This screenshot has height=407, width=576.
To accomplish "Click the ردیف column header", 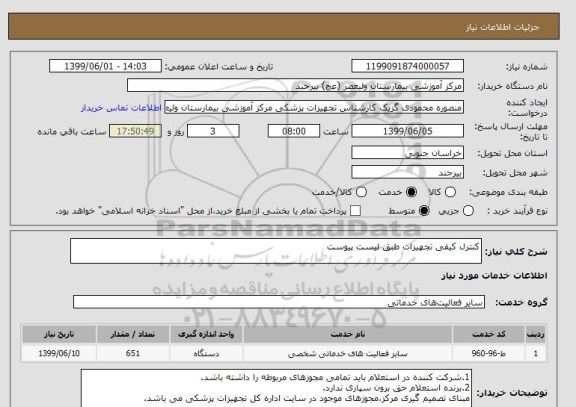I will (535, 334).
